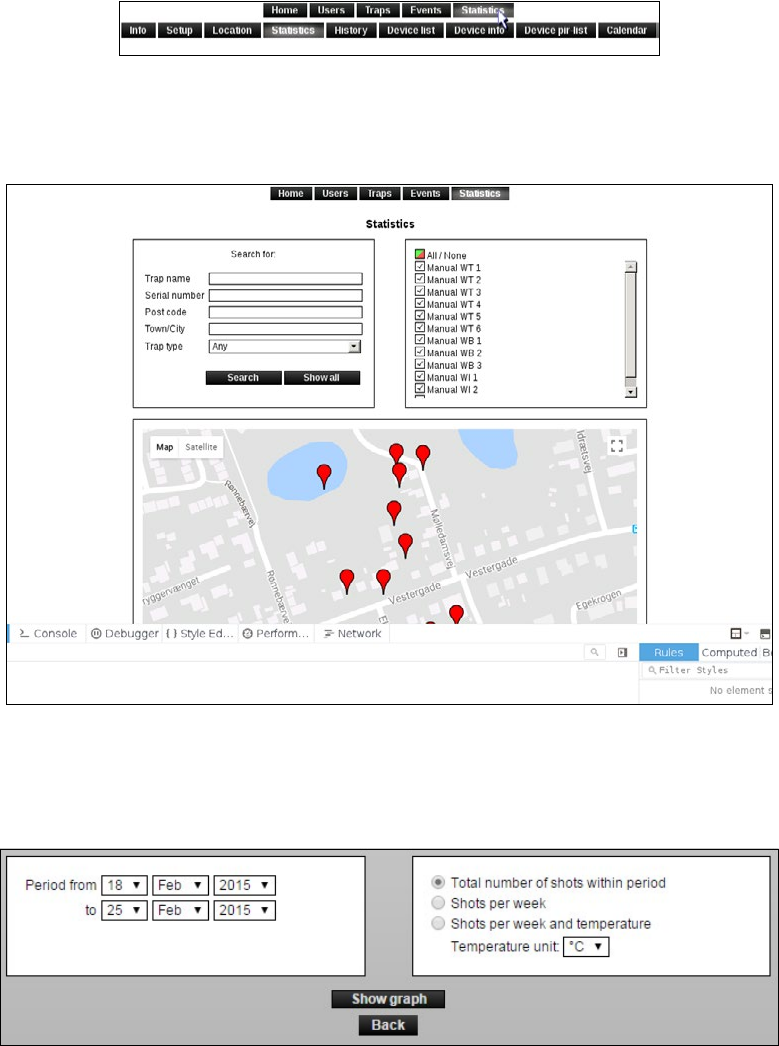Switch to the Computed styles tab

(729, 652)
